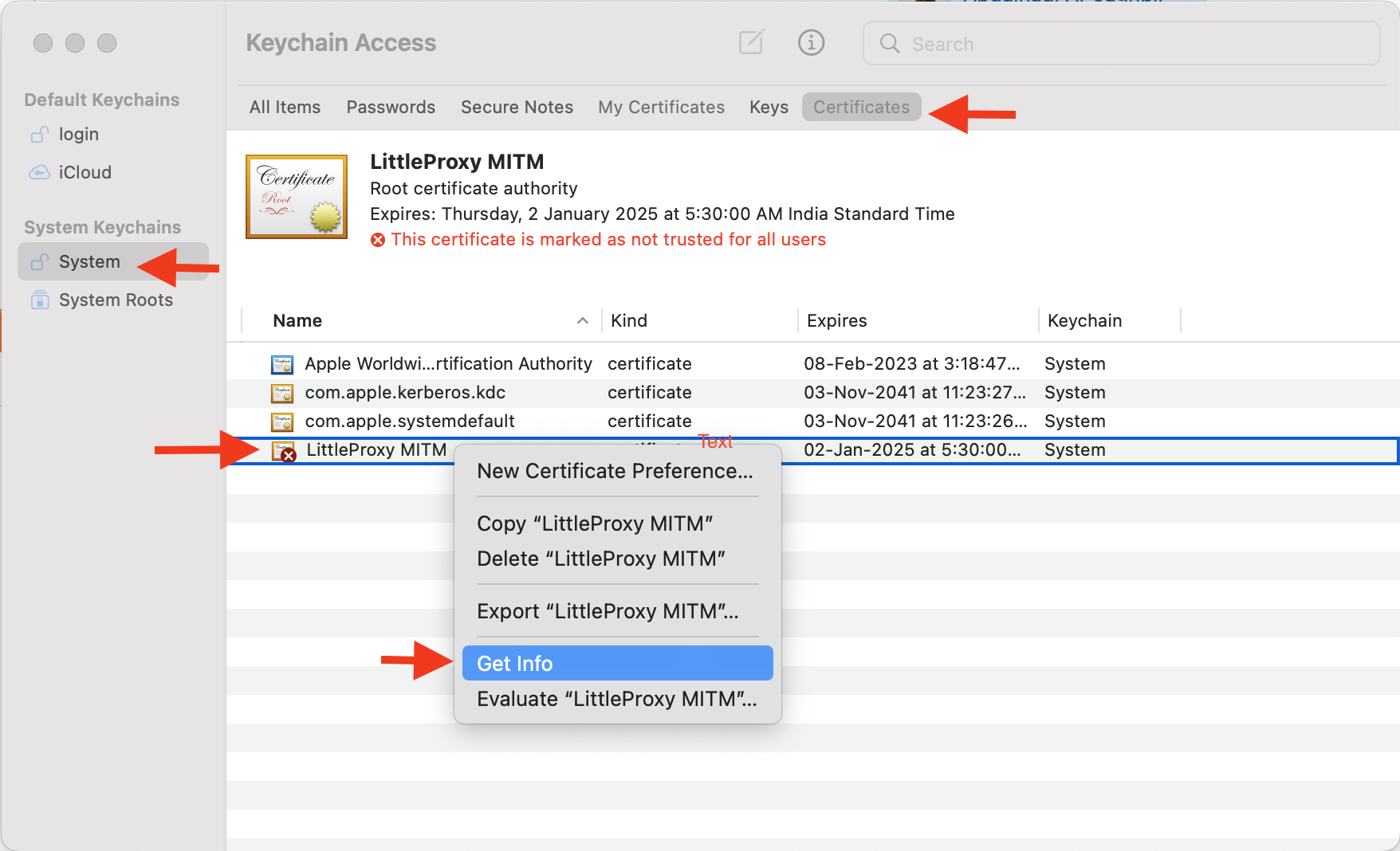
Task: Sort list by Expires column
Action: pos(836,320)
